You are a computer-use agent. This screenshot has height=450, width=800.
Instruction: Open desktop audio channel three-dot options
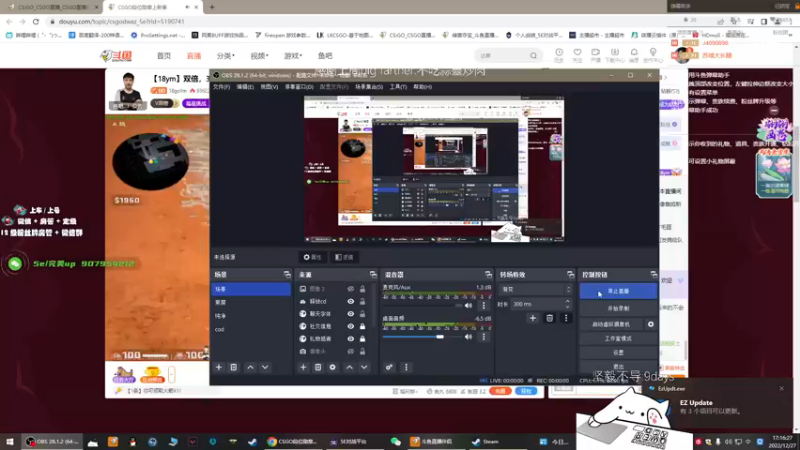(484, 337)
